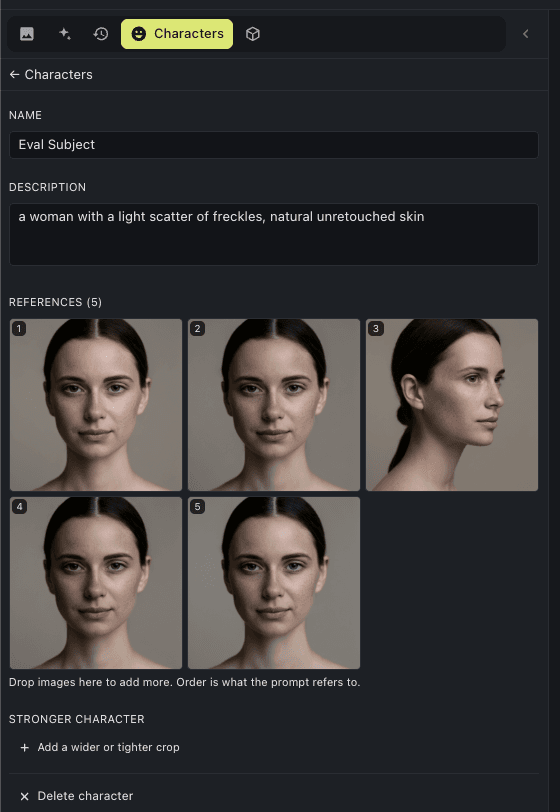Click the NAME label
560x812 pixels.
(25, 115)
